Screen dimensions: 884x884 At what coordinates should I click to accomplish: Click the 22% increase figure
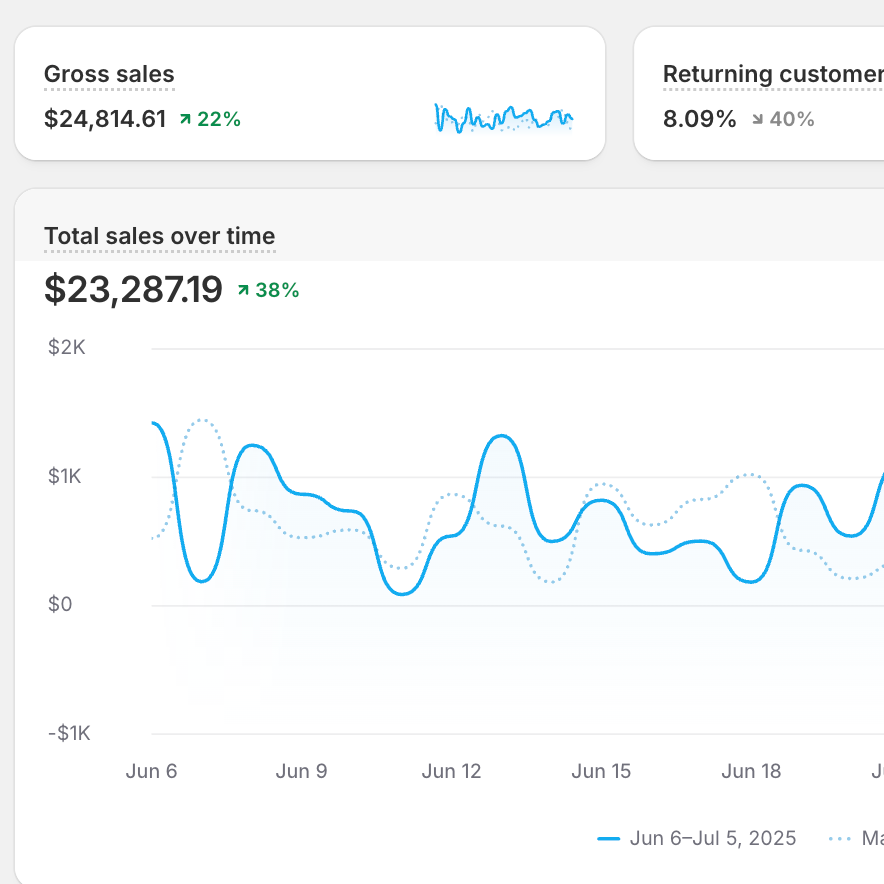click(219, 119)
